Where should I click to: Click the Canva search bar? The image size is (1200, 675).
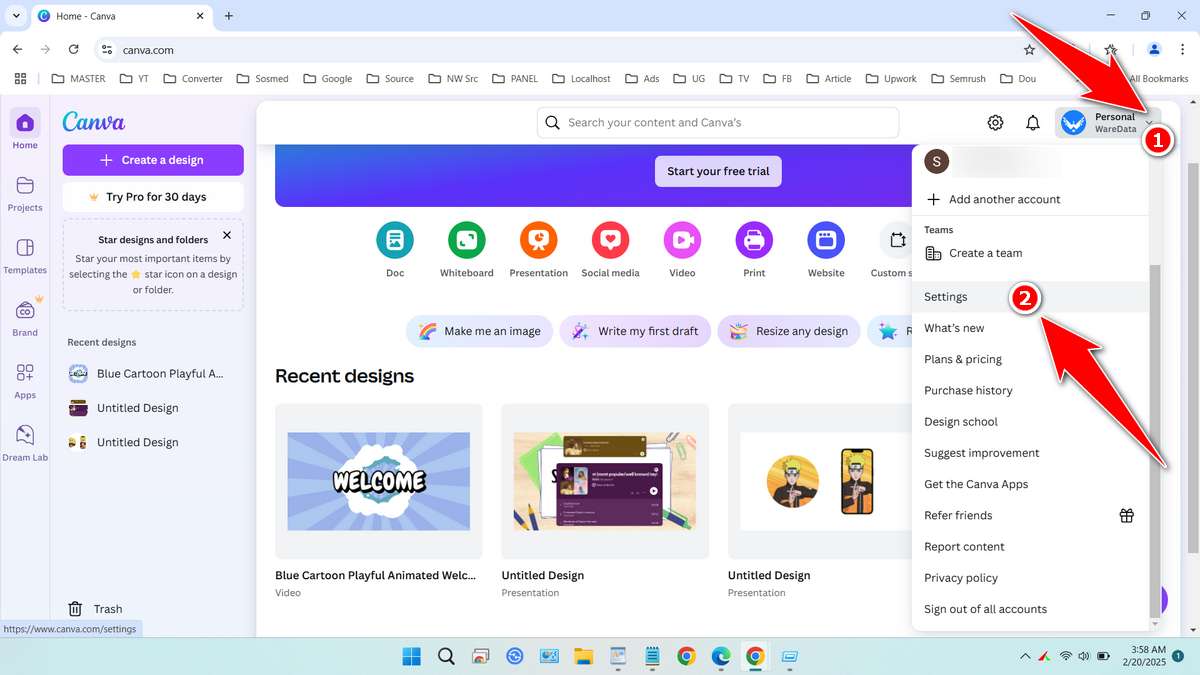click(717, 122)
